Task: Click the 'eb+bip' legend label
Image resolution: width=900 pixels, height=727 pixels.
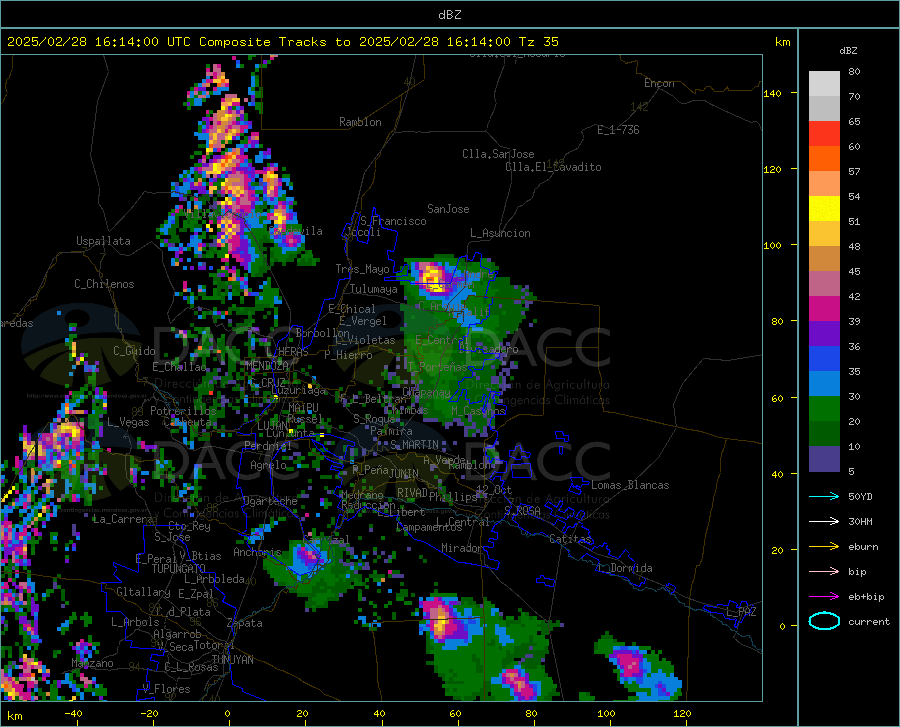Action: tap(866, 597)
